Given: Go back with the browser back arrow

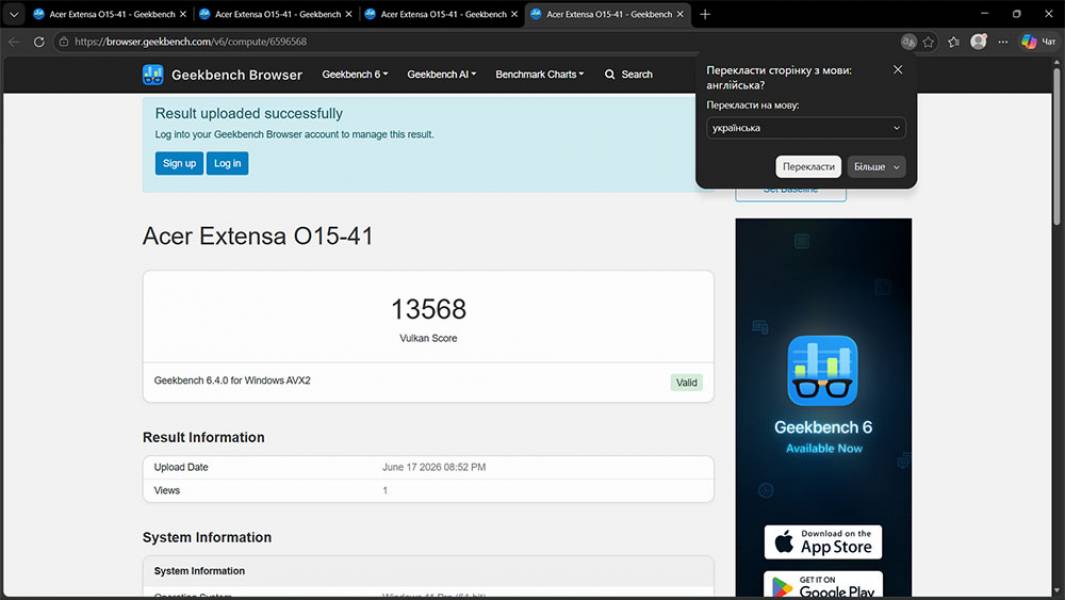Looking at the screenshot, I should click(14, 42).
